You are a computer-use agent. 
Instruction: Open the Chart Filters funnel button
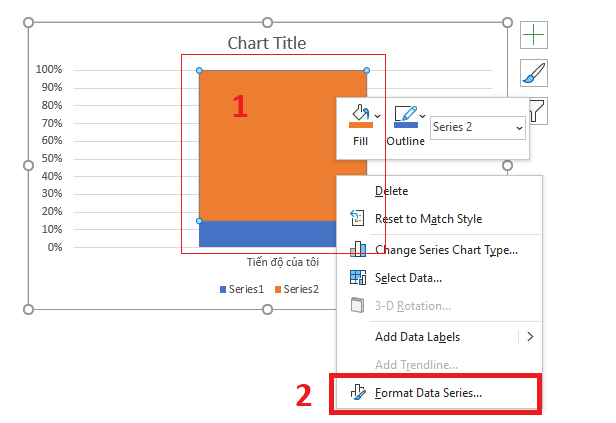538,111
